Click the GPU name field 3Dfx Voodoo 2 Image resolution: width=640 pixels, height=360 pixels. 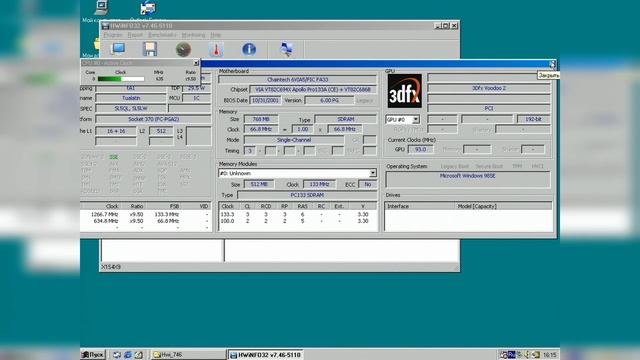click(489, 88)
